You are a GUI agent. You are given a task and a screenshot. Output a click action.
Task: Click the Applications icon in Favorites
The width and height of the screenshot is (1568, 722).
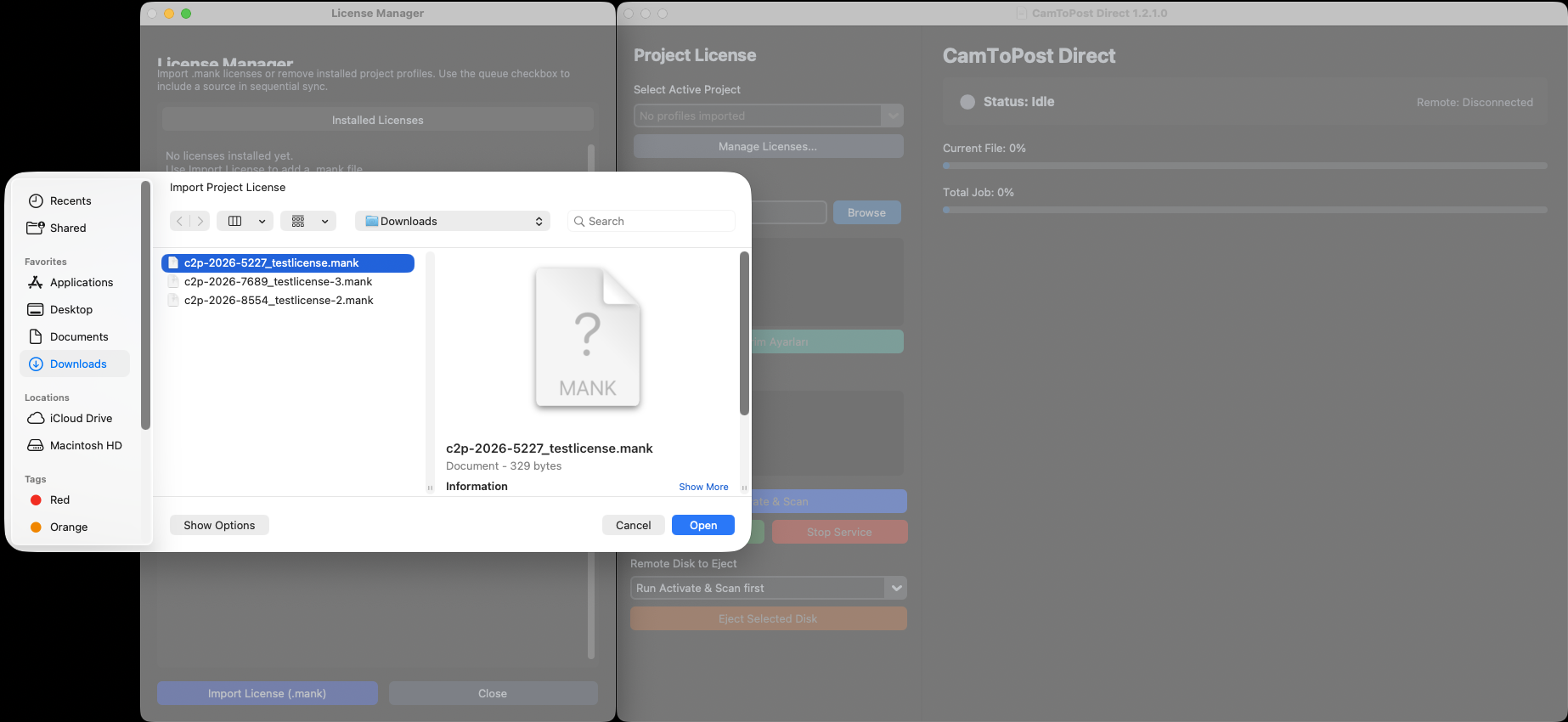pos(36,282)
